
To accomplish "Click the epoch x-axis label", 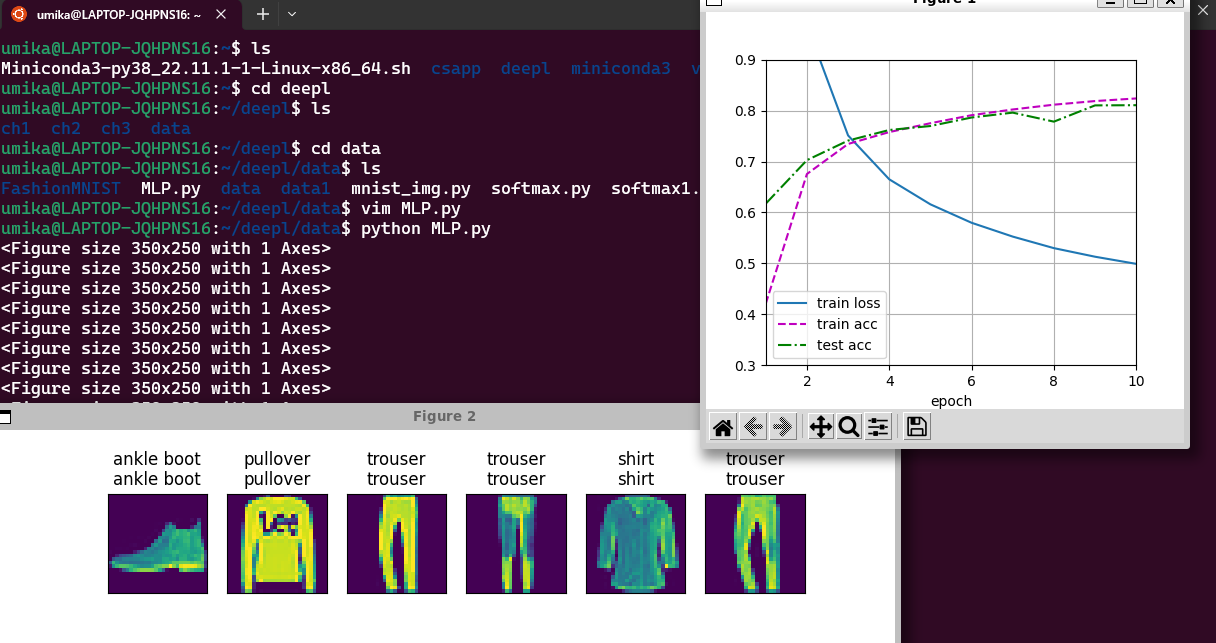I will [950, 401].
